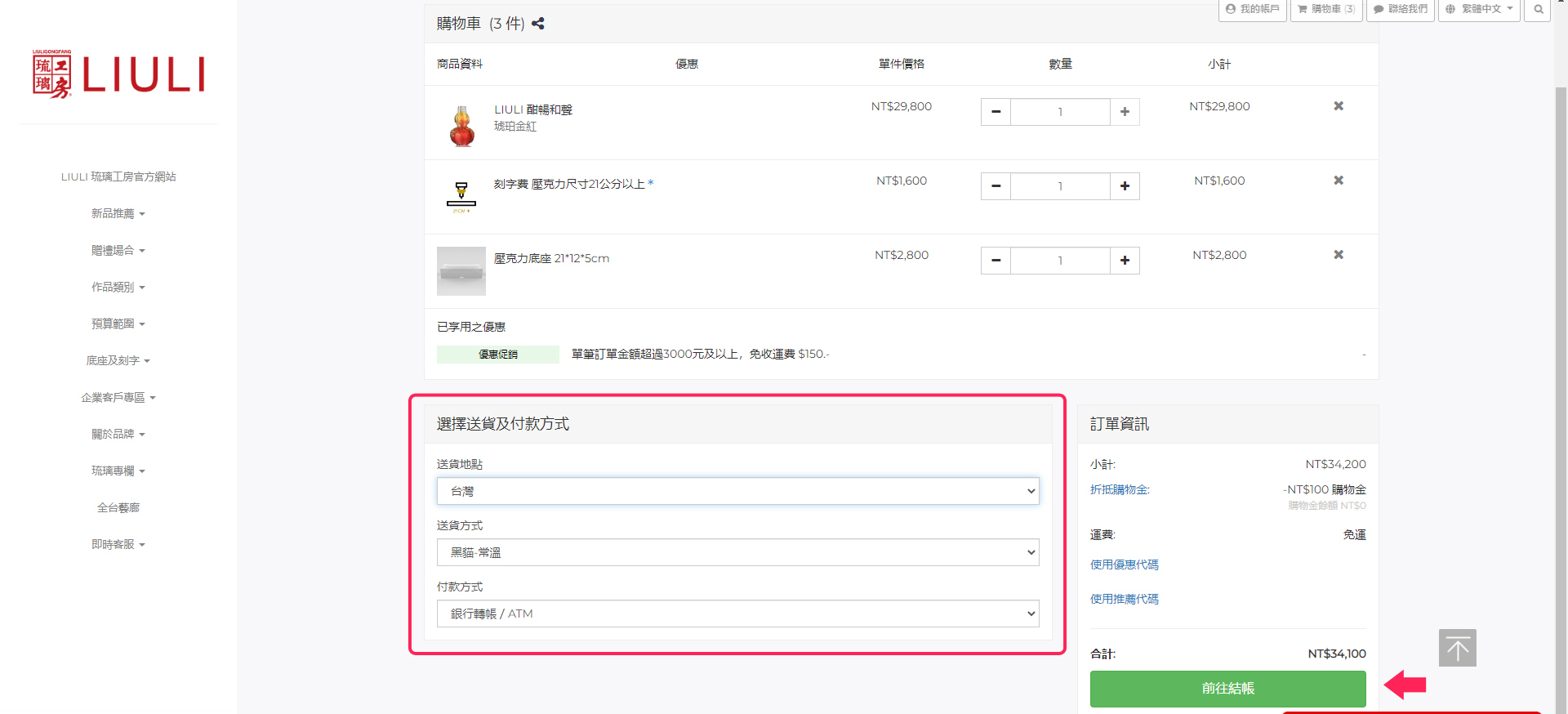
Task: Increase quantity of LIULI 酣暢和聲
Action: [x=1125, y=112]
